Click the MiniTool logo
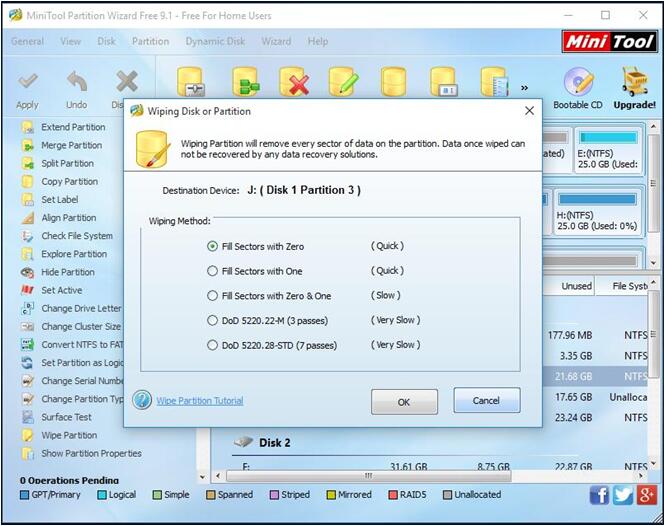This screenshot has height=526, width=665. 609,42
